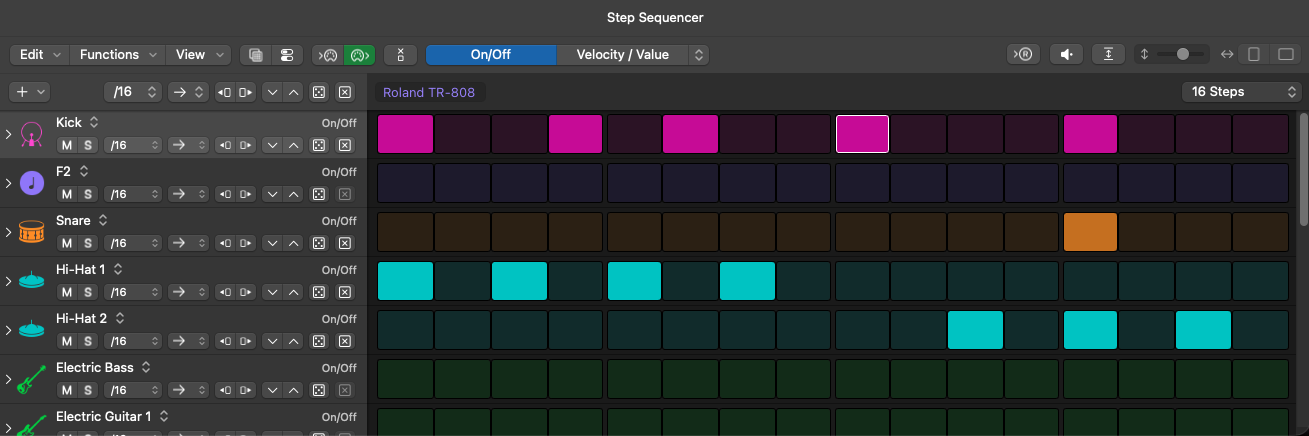Click the MIDI In arrow-controller button
Image resolution: width=1309 pixels, height=436 pixels.
click(x=327, y=55)
